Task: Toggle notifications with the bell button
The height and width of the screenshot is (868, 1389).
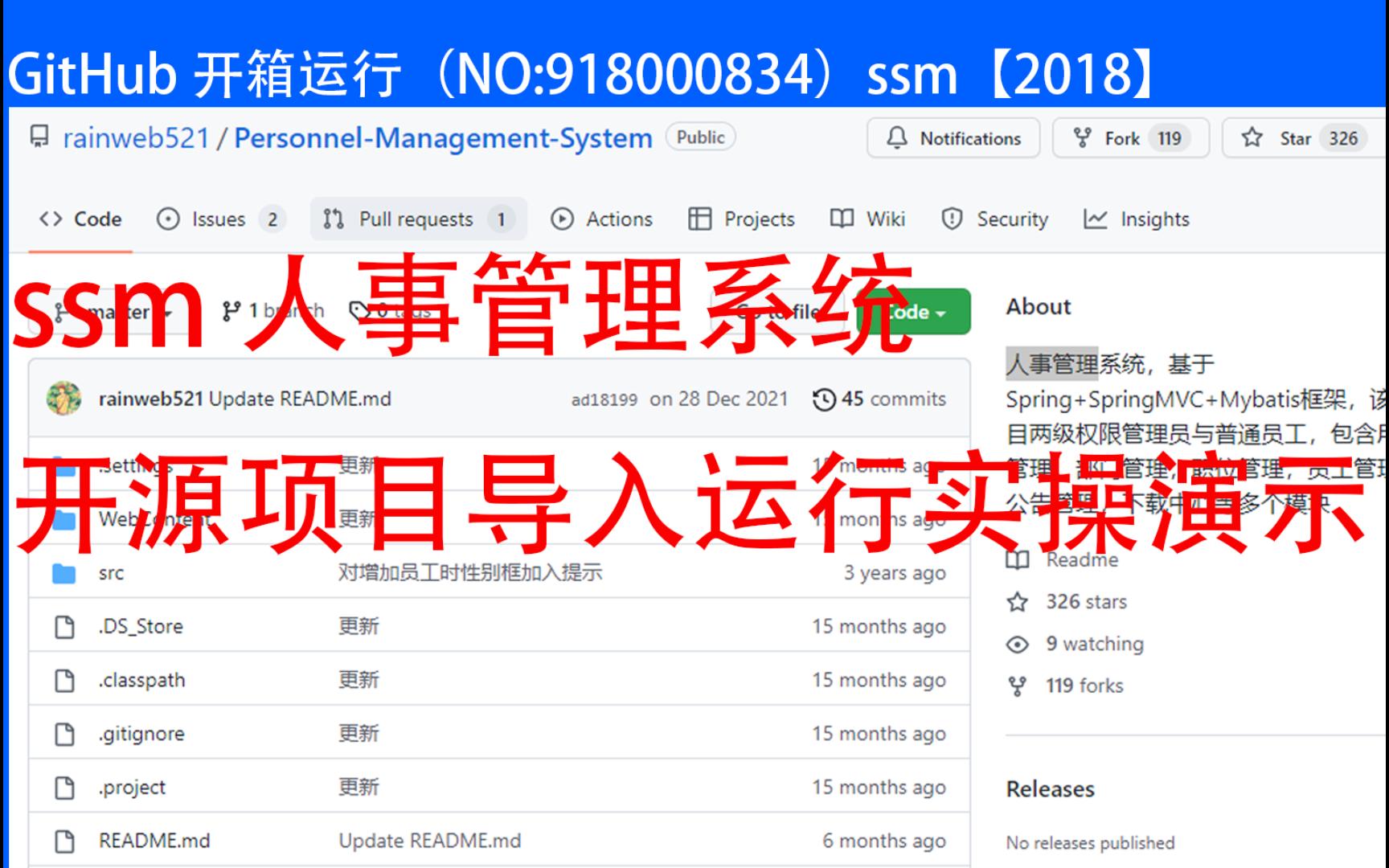Action: [953, 137]
